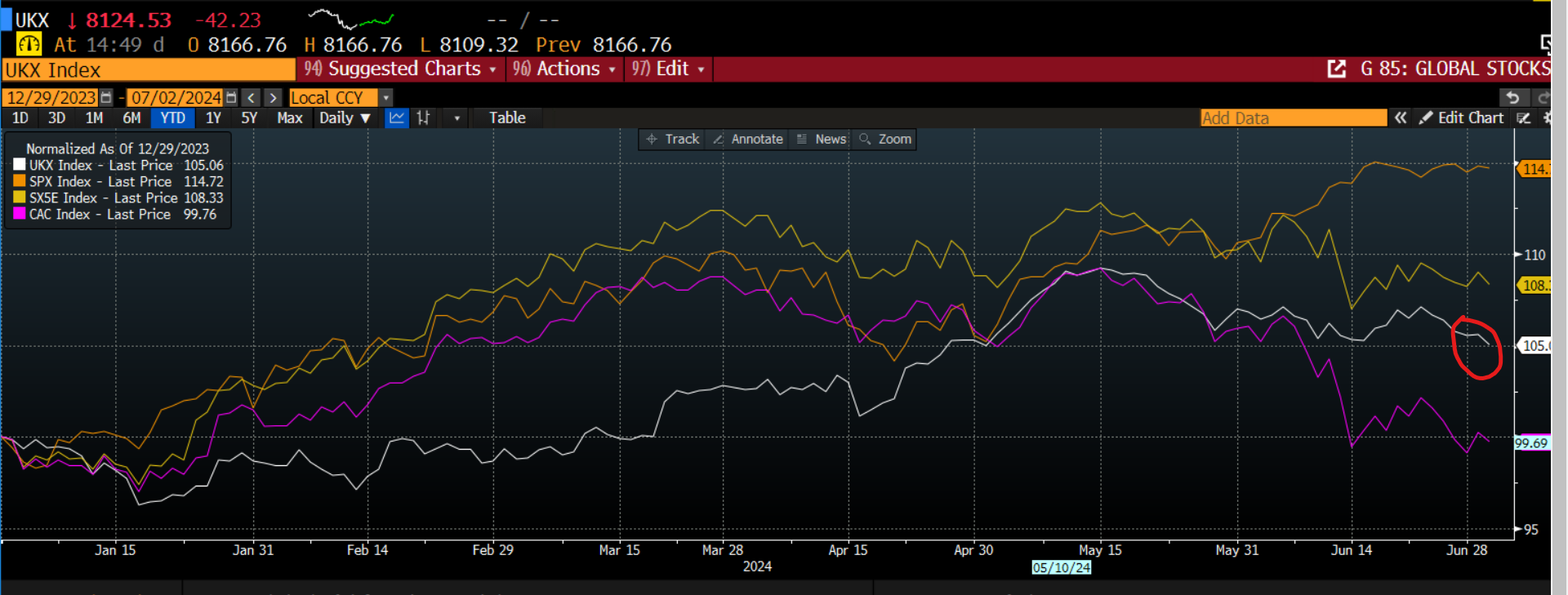Select the 6M time range tab
1568x595 pixels.
click(131, 118)
